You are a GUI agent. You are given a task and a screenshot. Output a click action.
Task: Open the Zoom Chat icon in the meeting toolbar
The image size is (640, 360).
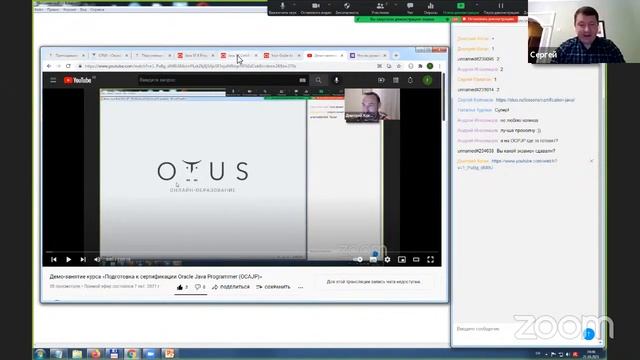(x=410, y=6)
